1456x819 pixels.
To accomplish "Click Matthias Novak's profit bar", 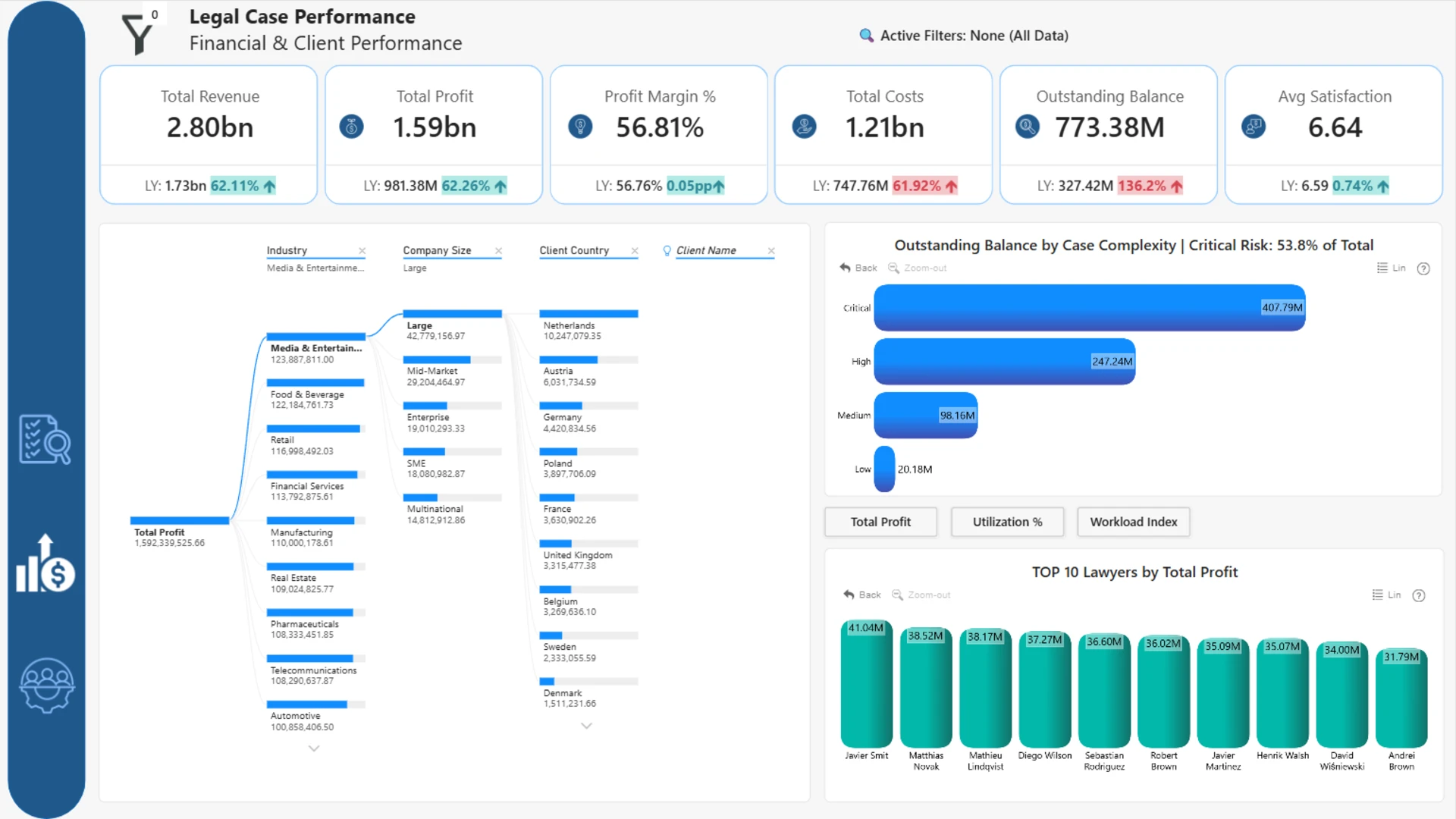I will click(926, 688).
